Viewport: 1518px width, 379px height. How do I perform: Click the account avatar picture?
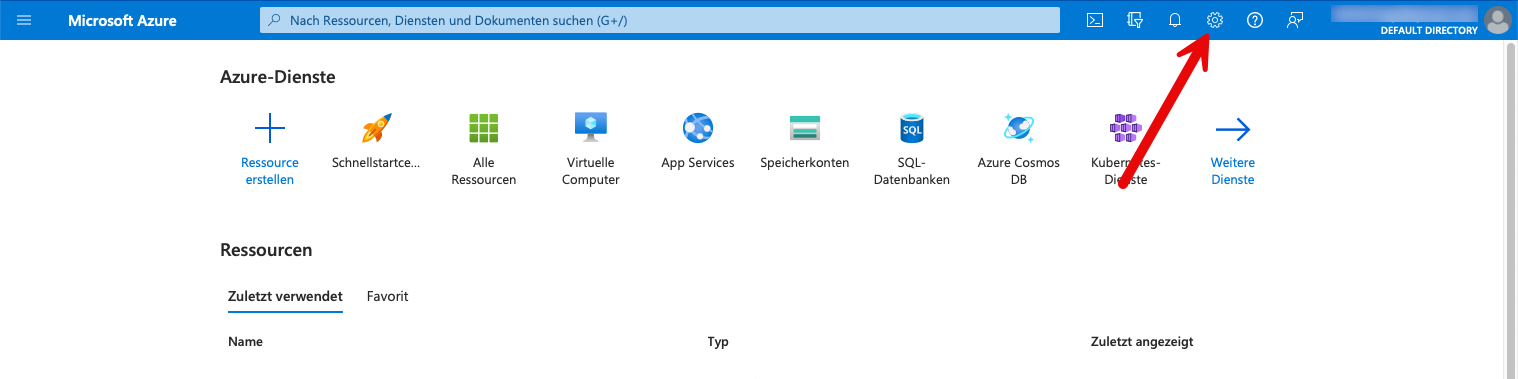tap(1497, 20)
